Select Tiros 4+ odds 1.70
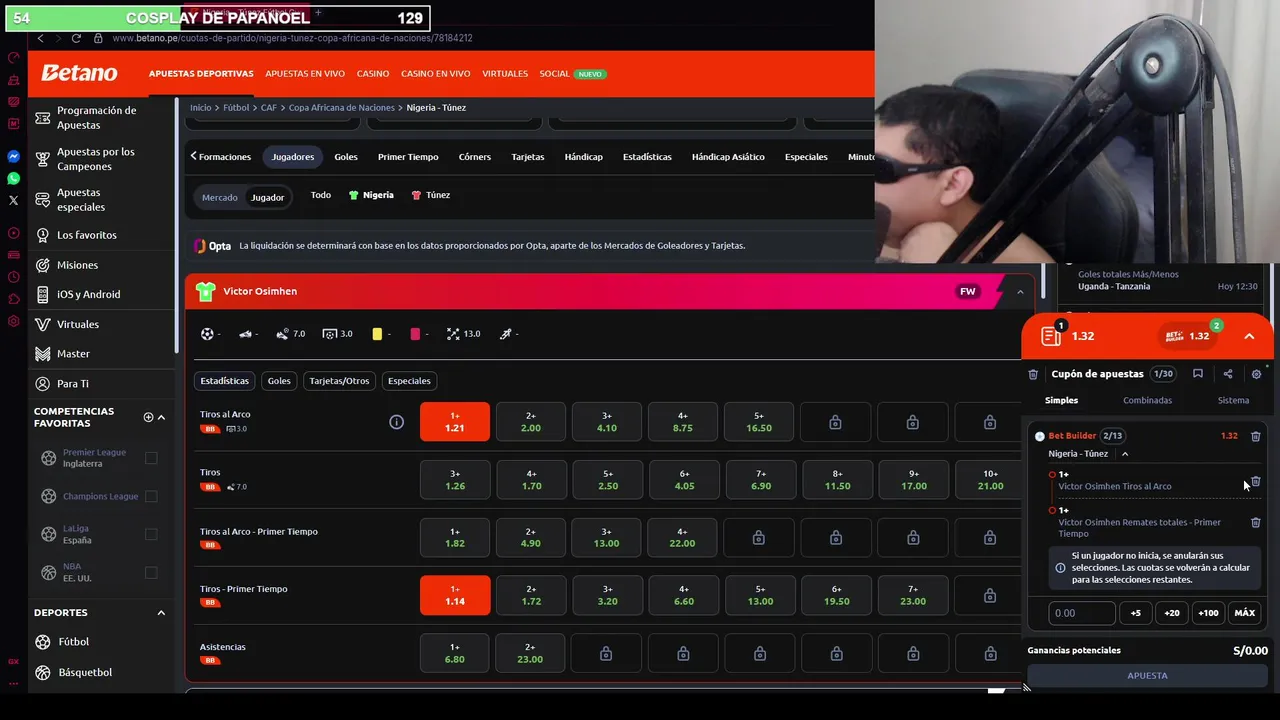 (531, 480)
